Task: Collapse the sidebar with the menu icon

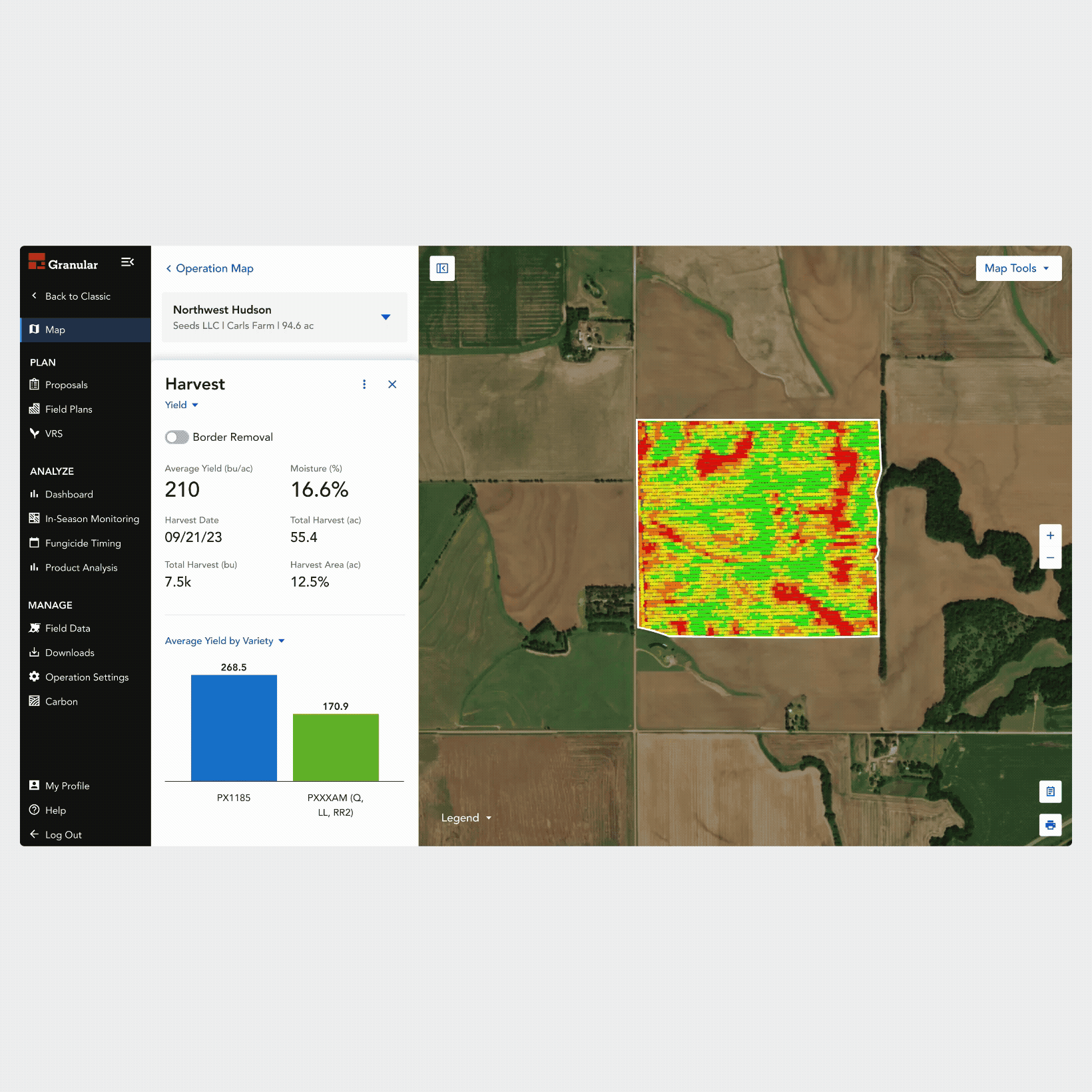Action: (x=128, y=262)
